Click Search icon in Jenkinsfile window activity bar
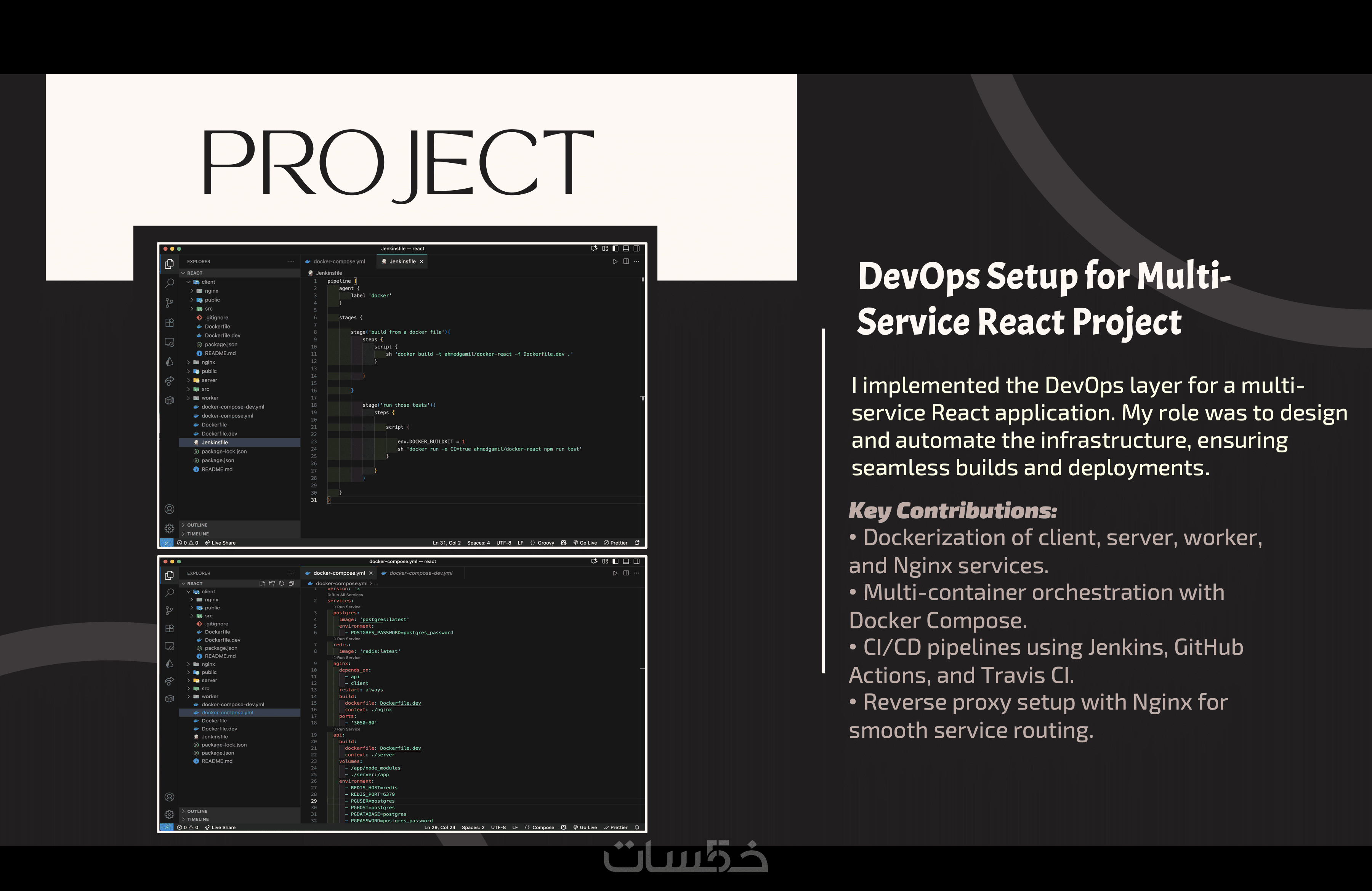Screen dimensions: 1372x891 (x=169, y=283)
